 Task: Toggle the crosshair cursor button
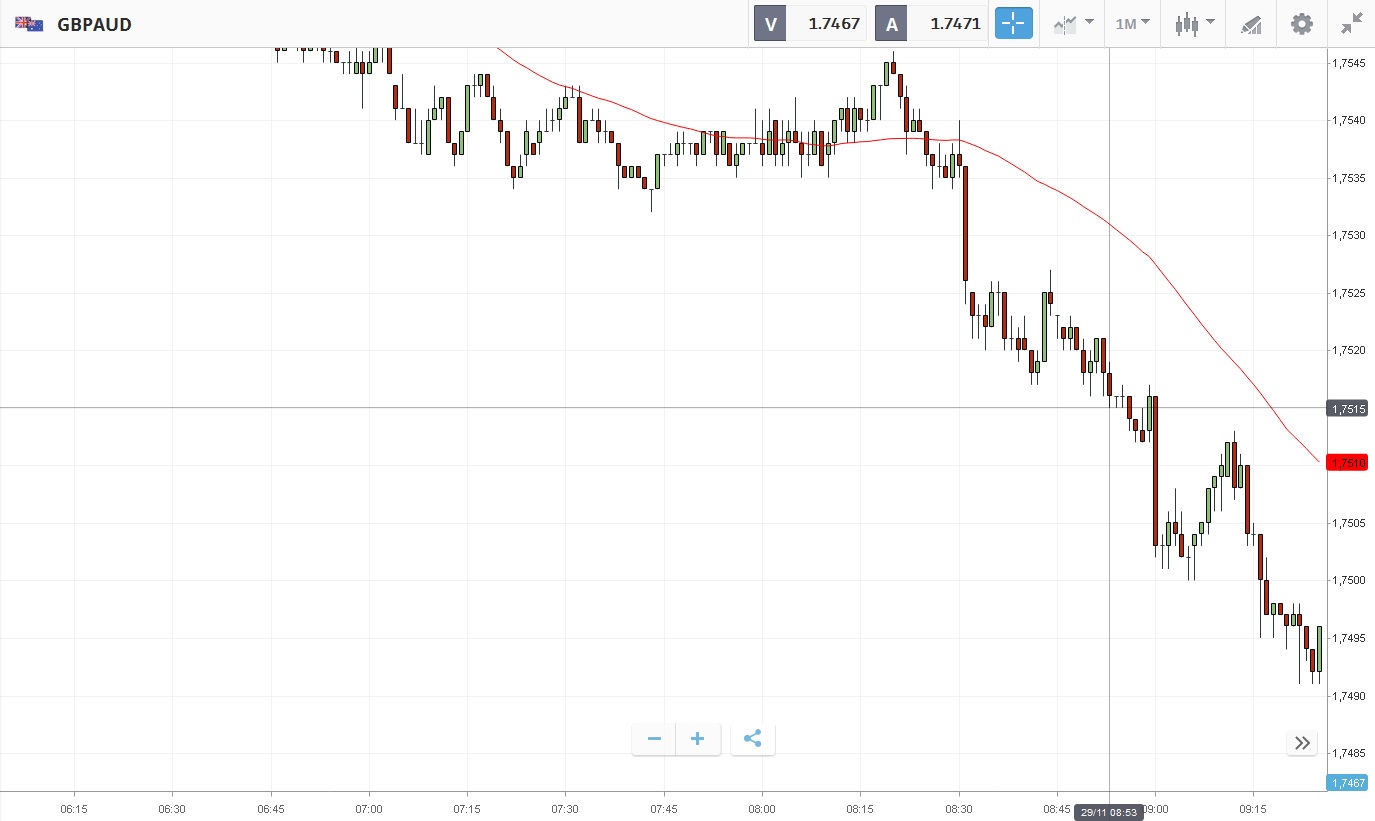[1013, 23]
